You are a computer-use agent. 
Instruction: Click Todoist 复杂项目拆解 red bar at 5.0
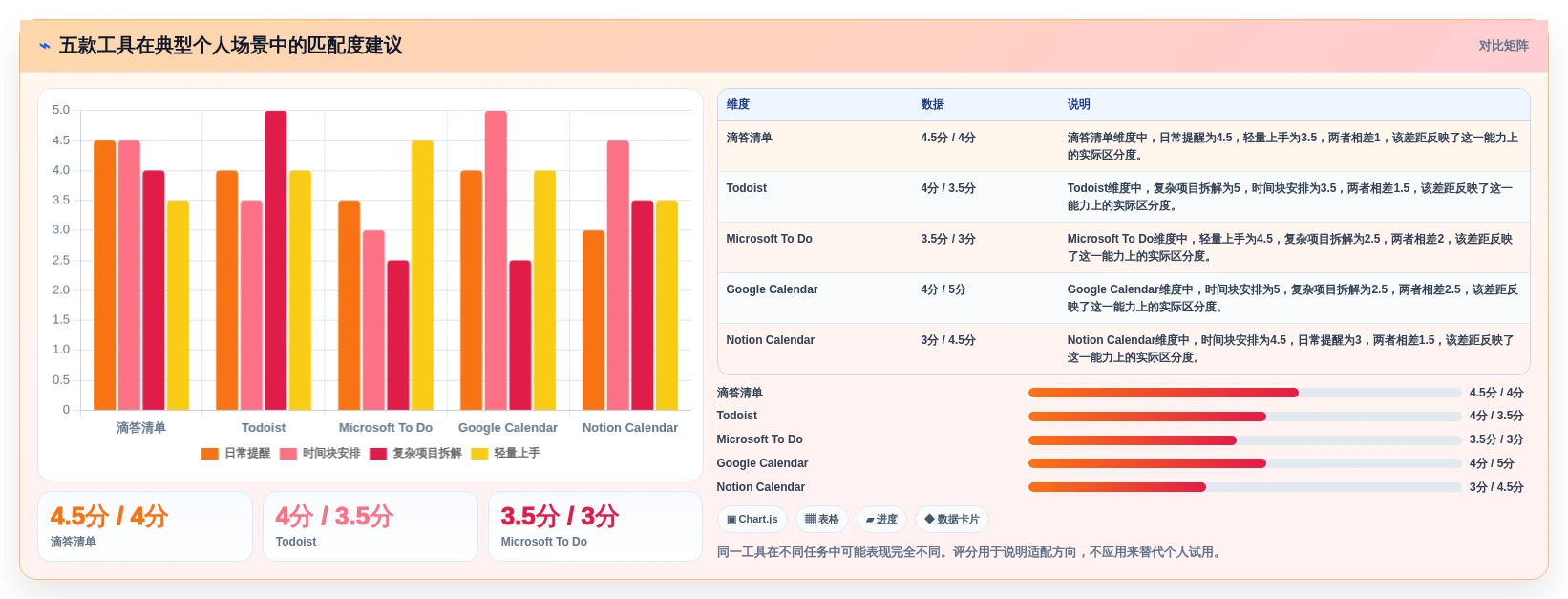(276, 261)
